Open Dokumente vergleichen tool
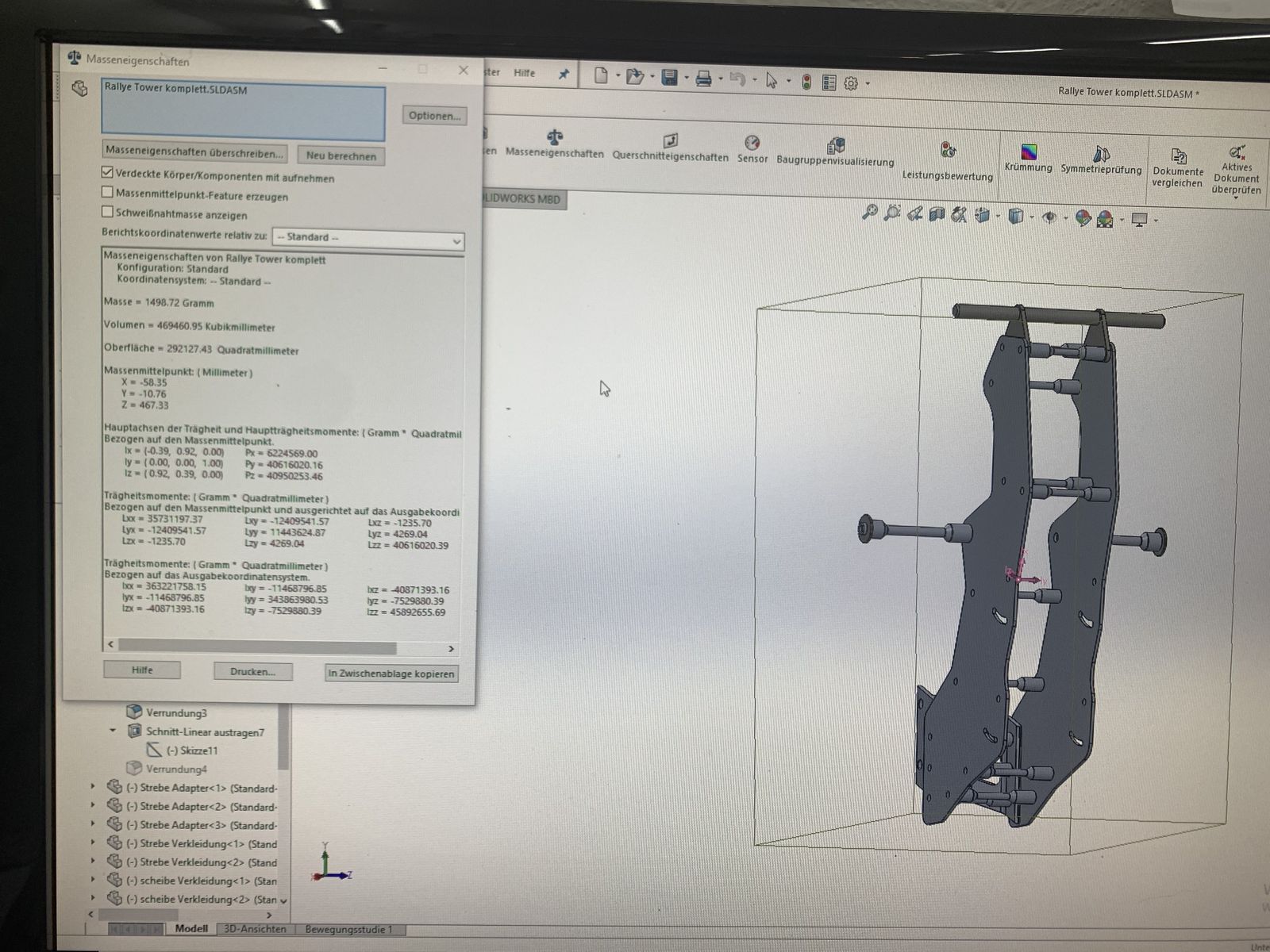This screenshot has width=1270, height=952. [x=1178, y=156]
